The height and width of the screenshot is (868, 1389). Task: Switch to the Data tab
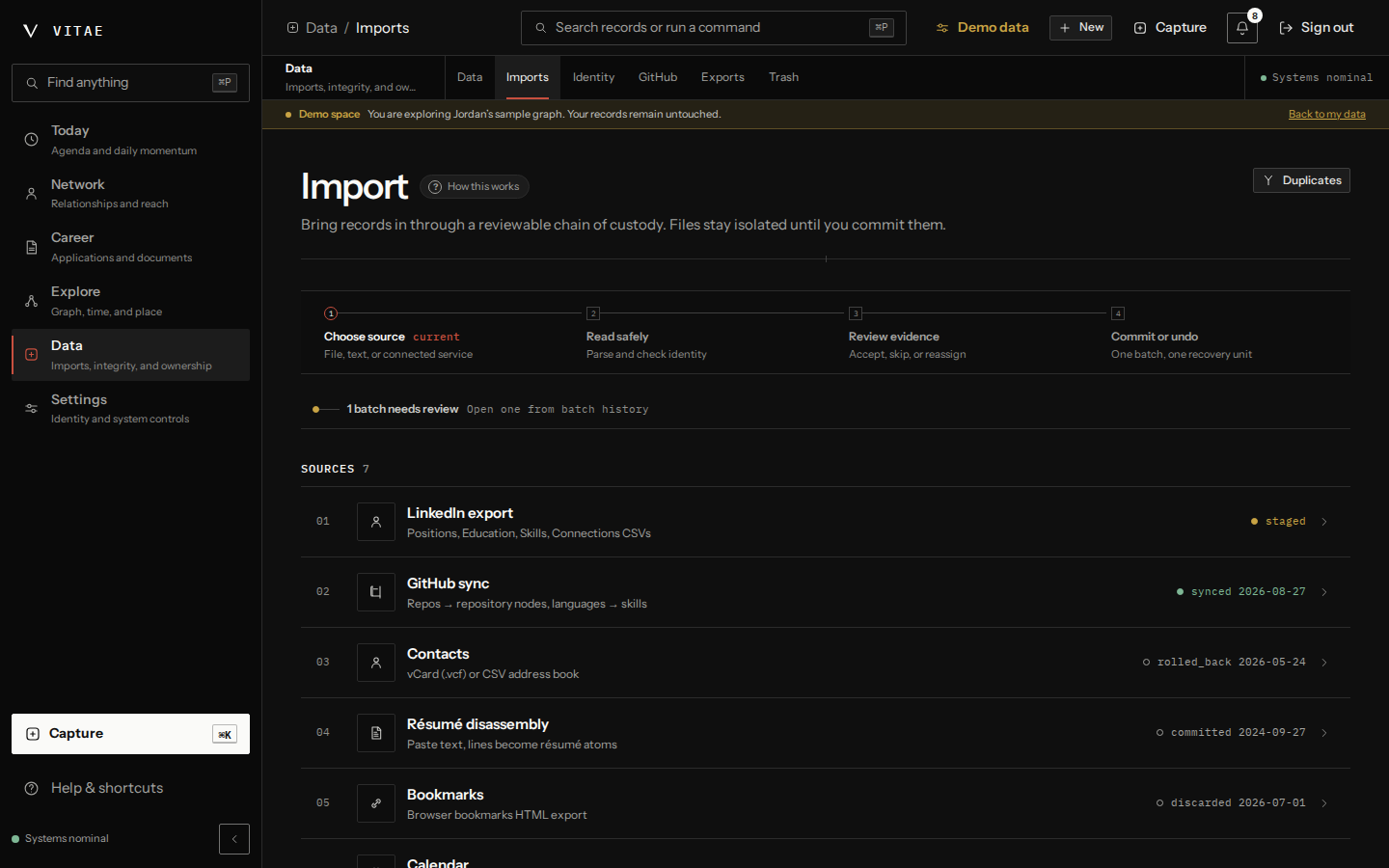(x=470, y=77)
